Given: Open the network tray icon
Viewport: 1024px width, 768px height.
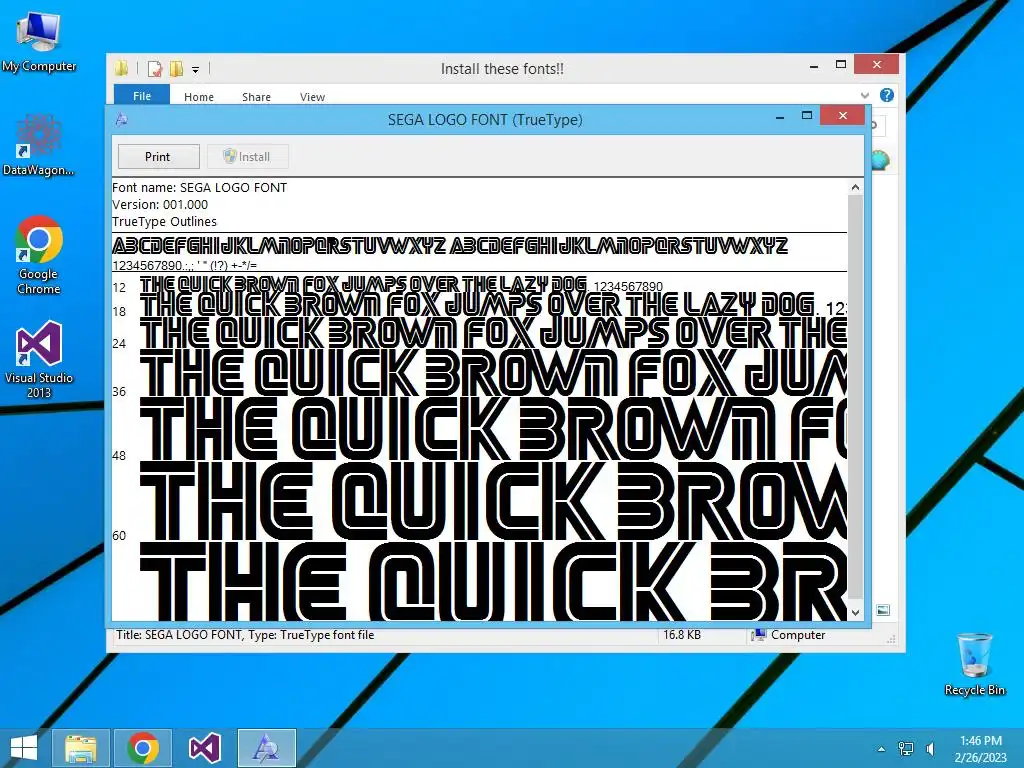Looking at the screenshot, I should pyautogui.click(x=906, y=749).
